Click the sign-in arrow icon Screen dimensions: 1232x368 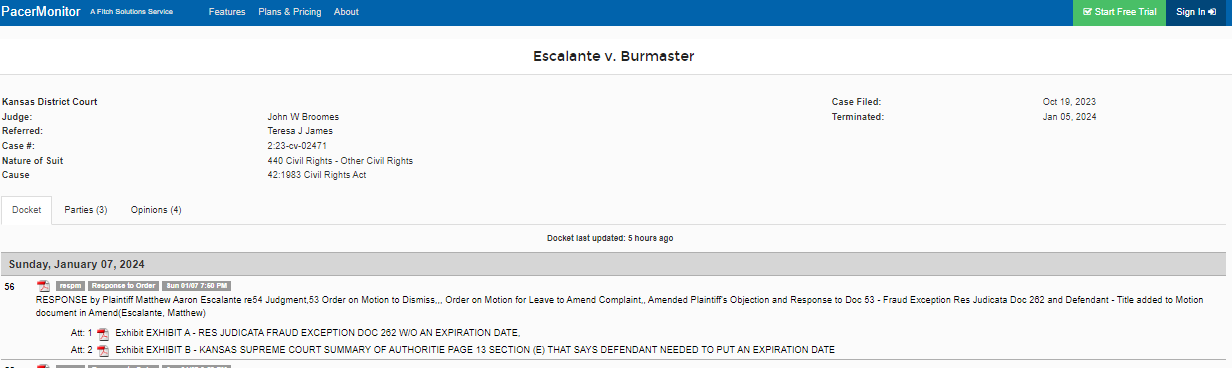[x=1211, y=12]
